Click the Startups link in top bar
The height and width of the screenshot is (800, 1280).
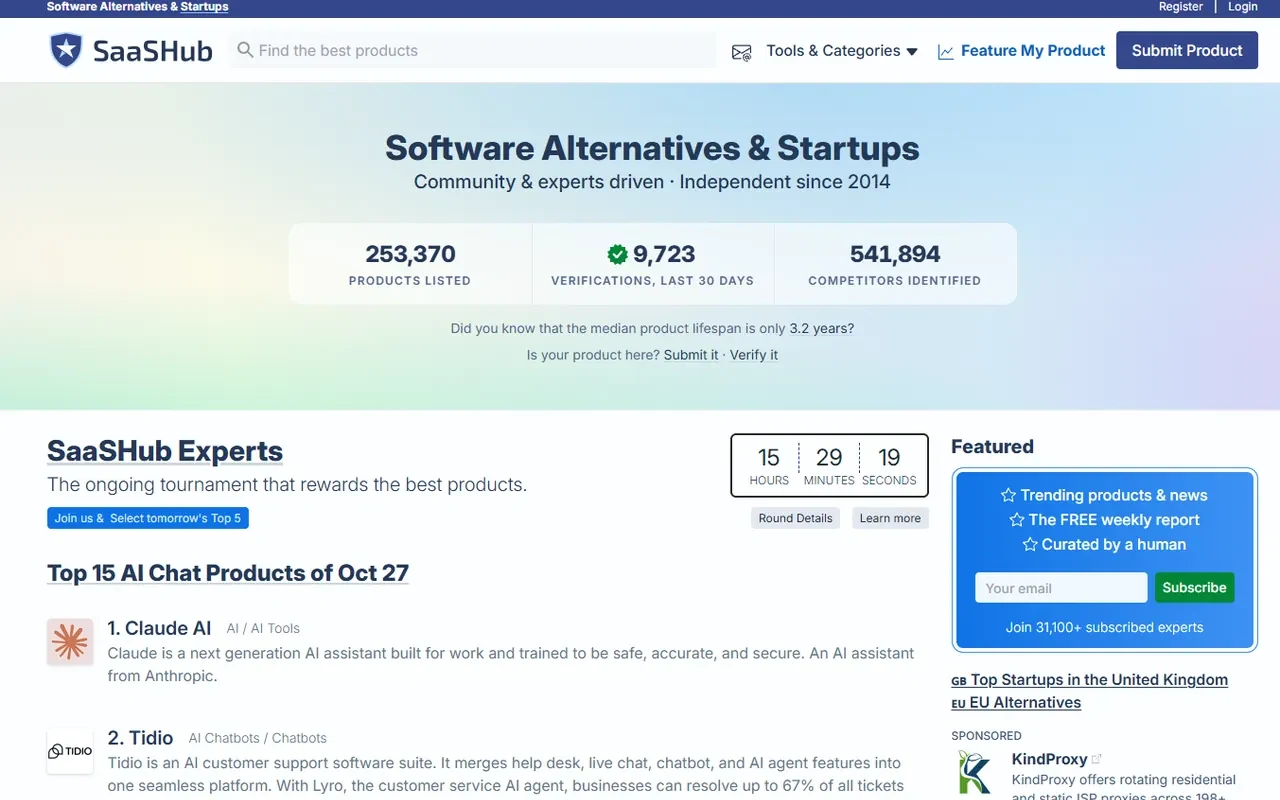click(x=204, y=7)
